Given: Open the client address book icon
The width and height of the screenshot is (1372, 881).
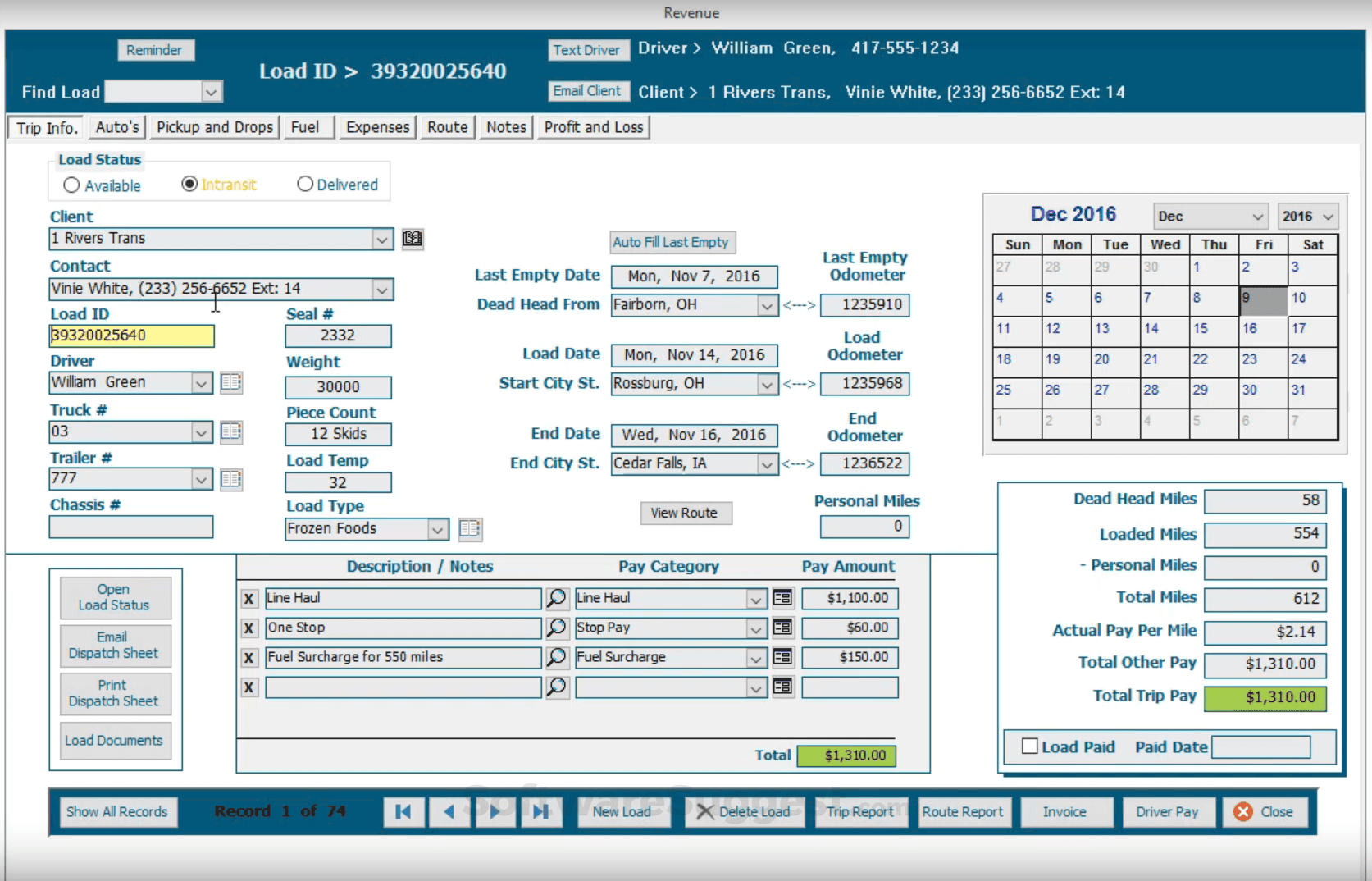Looking at the screenshot, I should tap(412, 239).
